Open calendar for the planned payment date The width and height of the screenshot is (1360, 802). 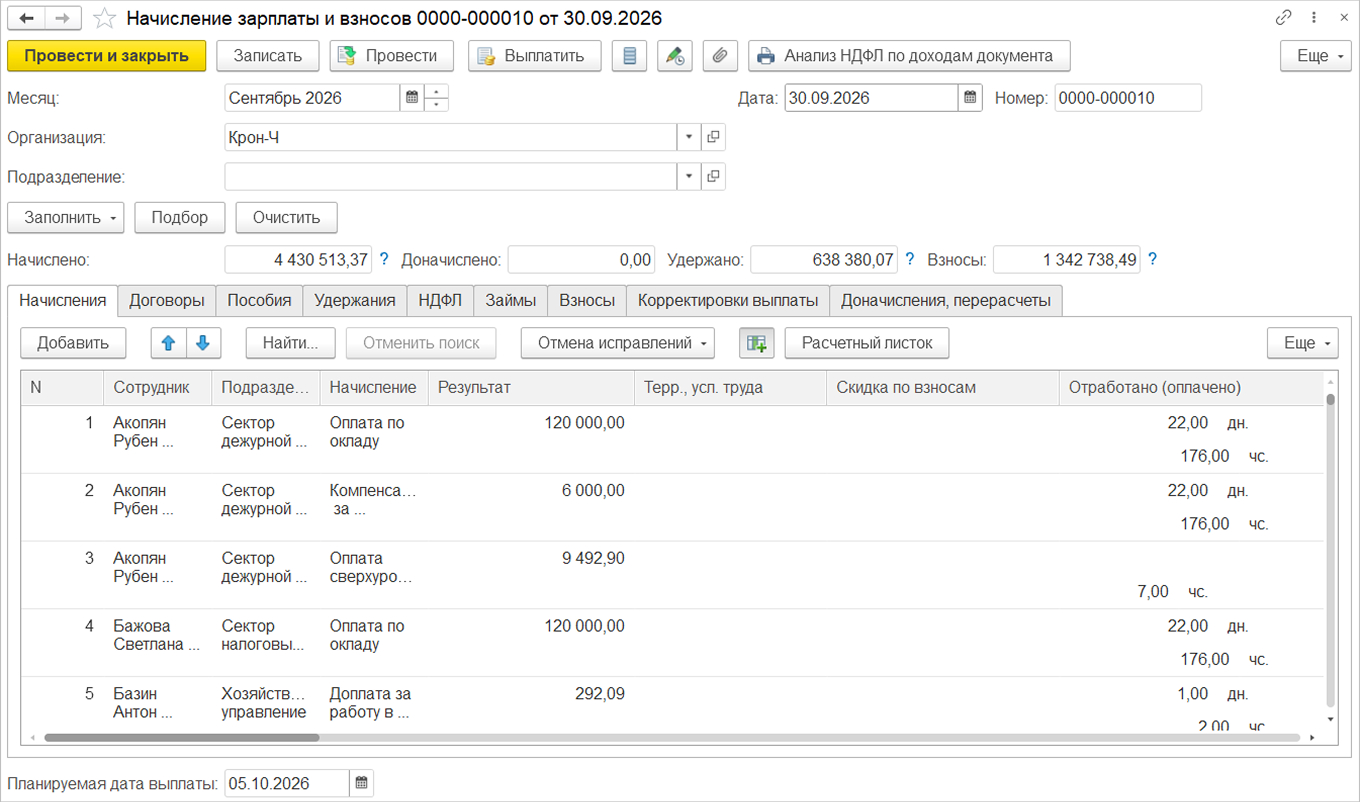(361, 783)
